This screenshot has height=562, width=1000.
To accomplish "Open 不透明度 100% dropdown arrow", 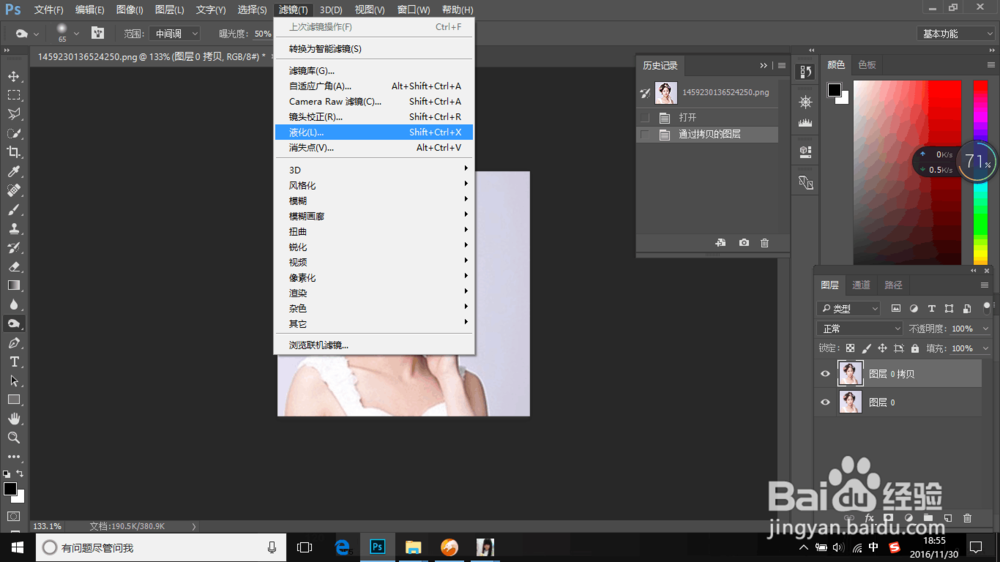I will point(986,329).
